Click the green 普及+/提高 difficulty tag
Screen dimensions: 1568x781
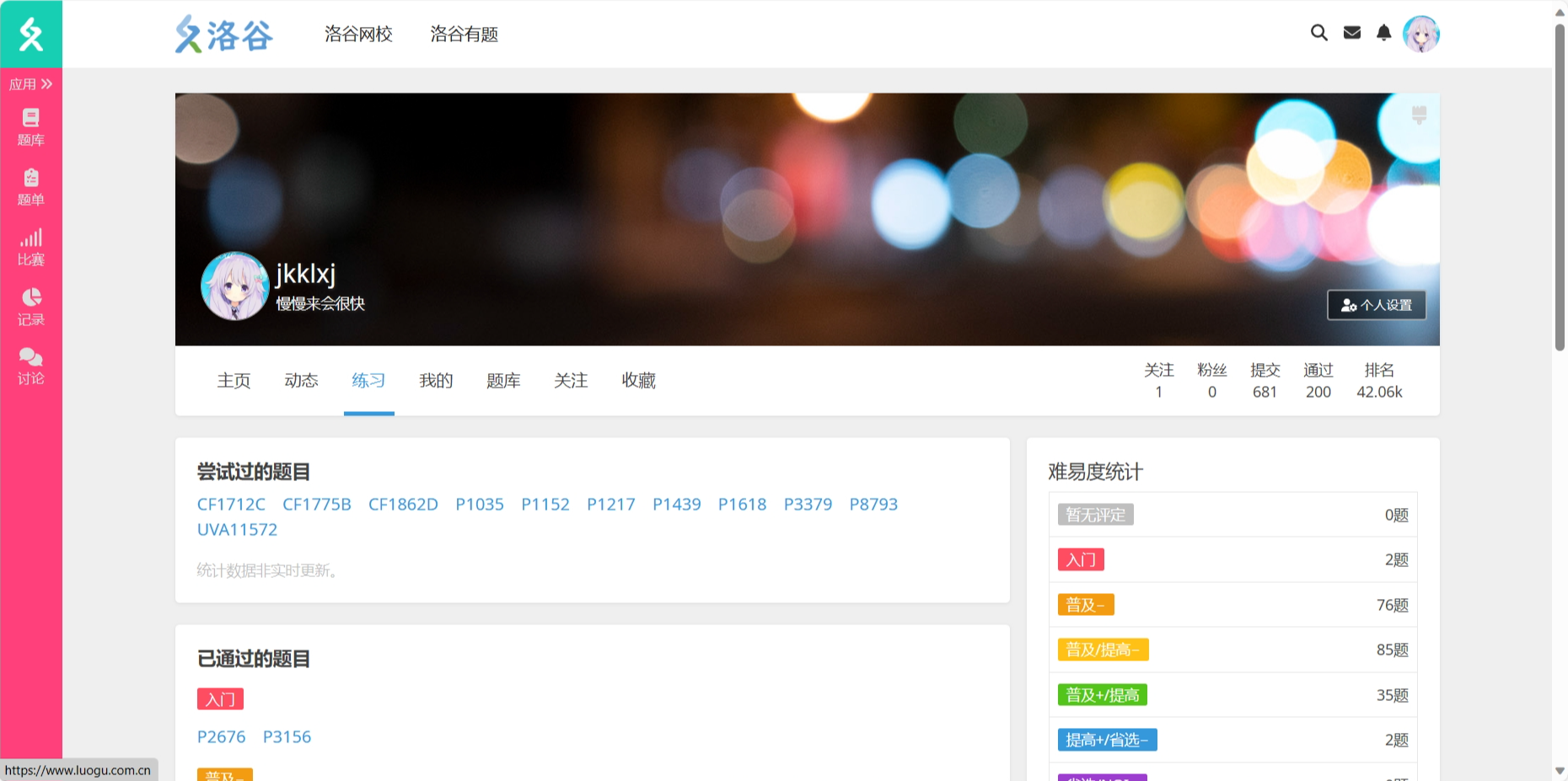[x=1103, y=695]
